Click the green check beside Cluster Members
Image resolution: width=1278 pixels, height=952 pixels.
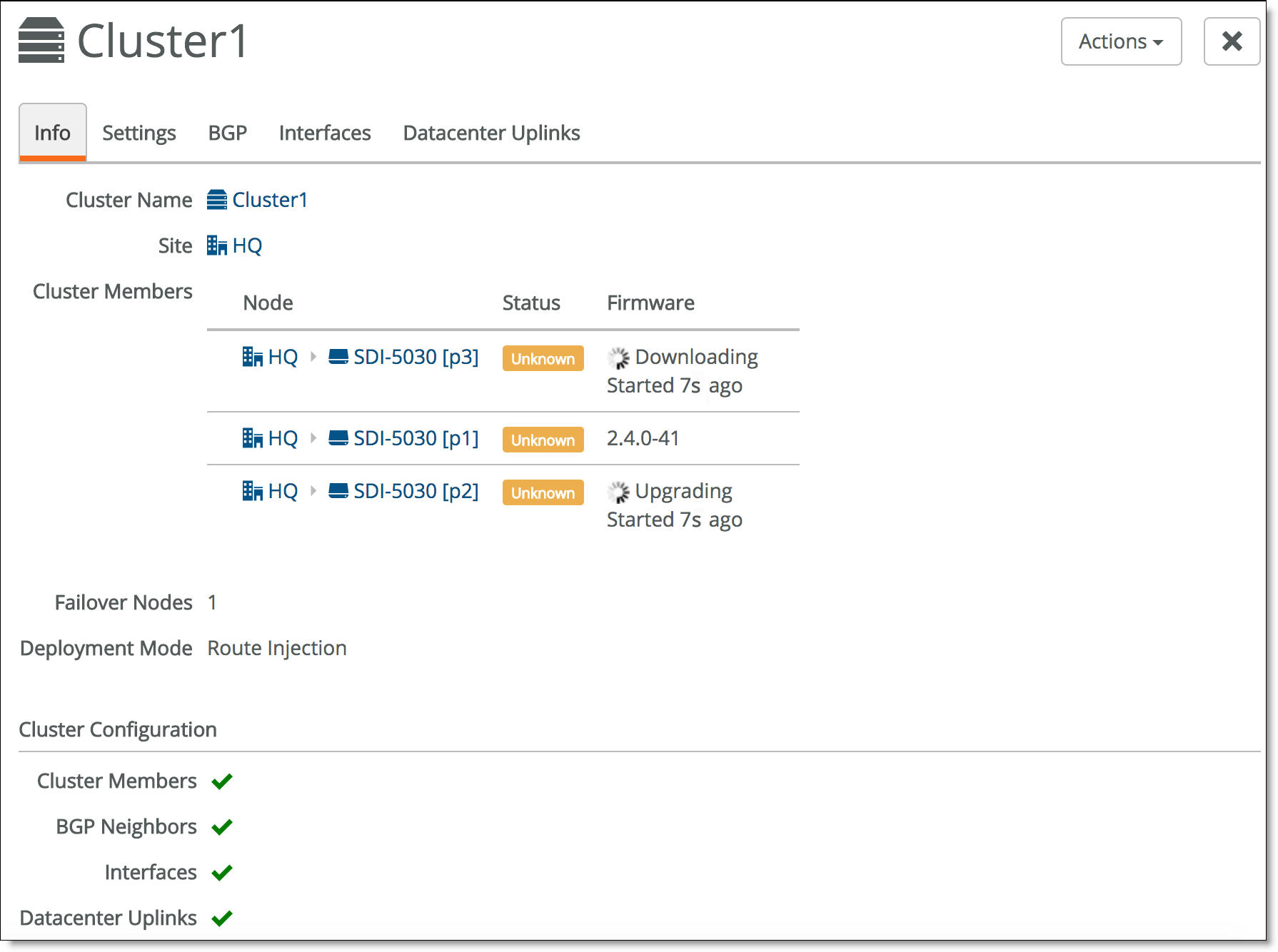222,781
